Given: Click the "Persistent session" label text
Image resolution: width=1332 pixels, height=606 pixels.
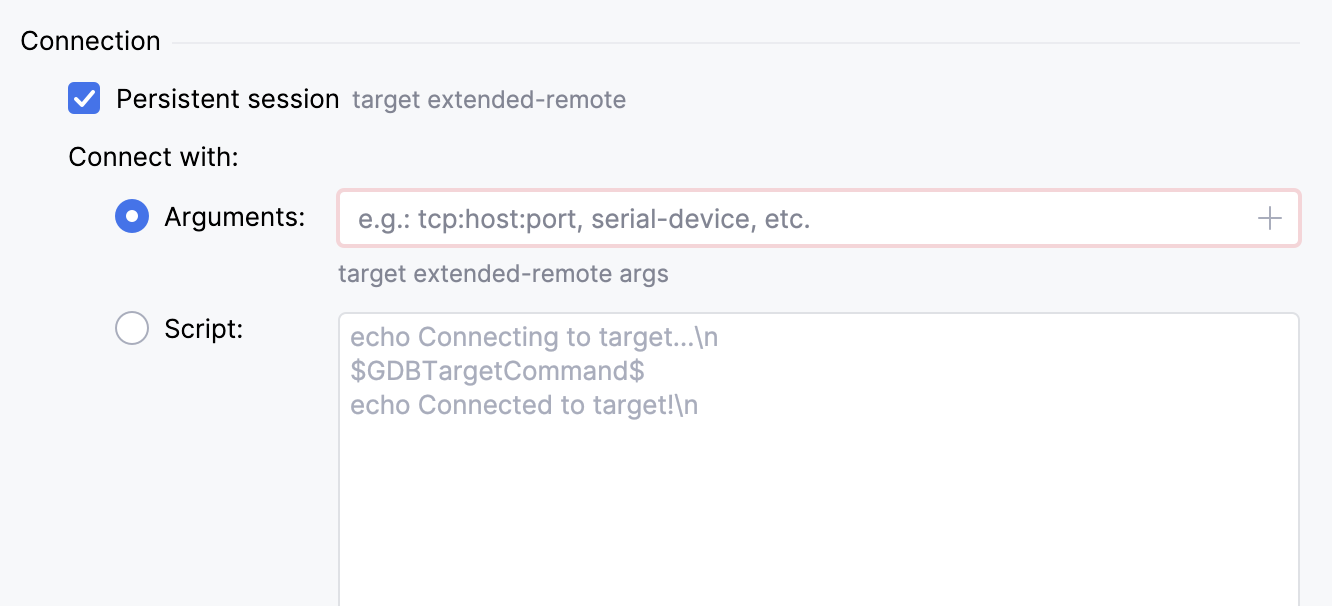Looking at the screenshot, I should pyautogui.click(x=228, y=99).
